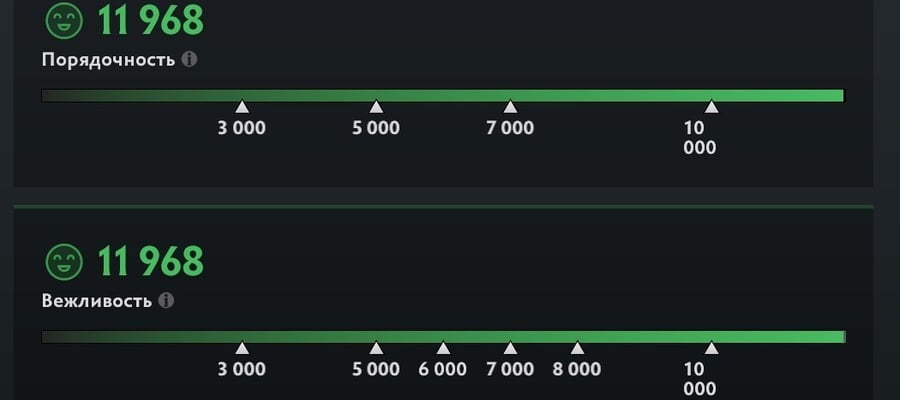Click the 10 000 triangle marker under Порядочность bar

click(711, 107)
